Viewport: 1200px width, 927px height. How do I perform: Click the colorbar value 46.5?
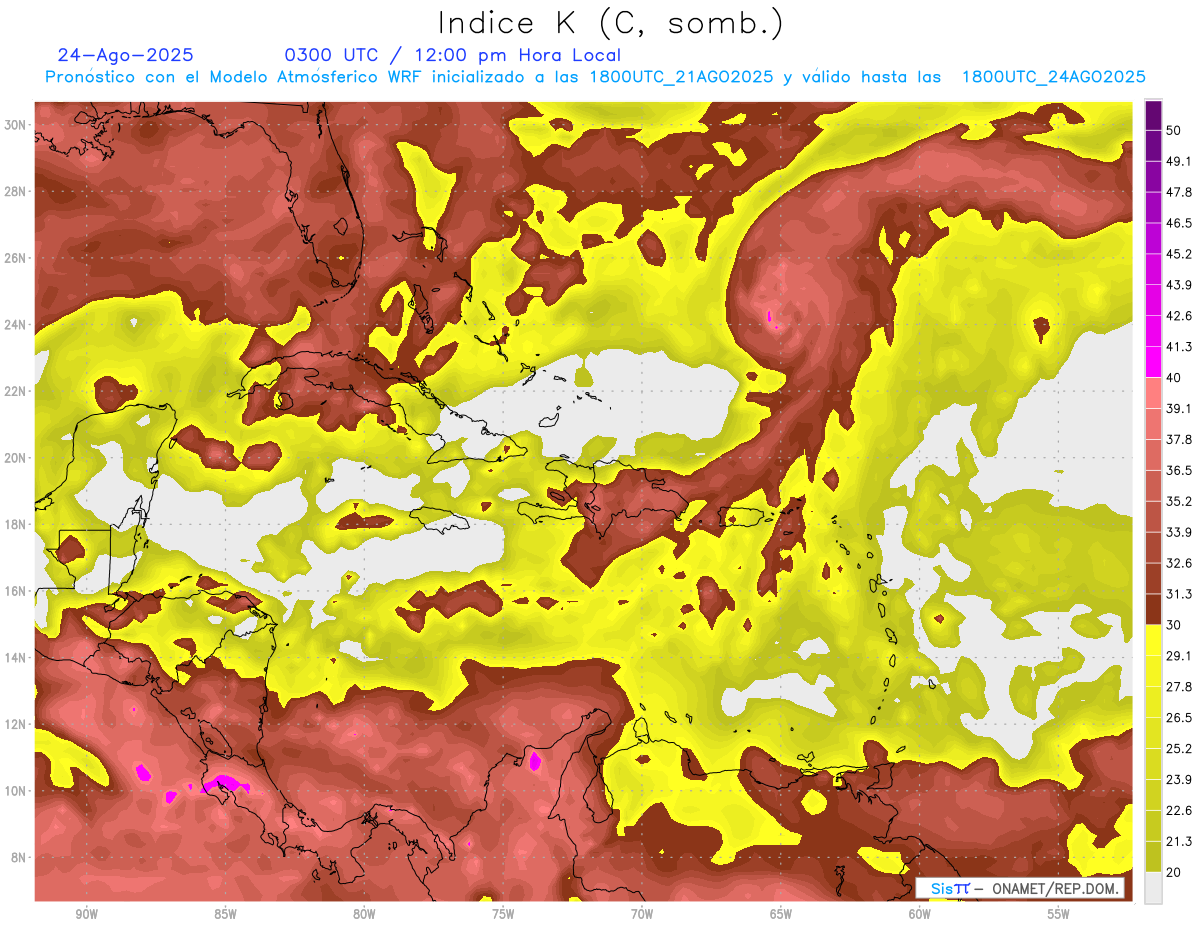(1180, 223)
